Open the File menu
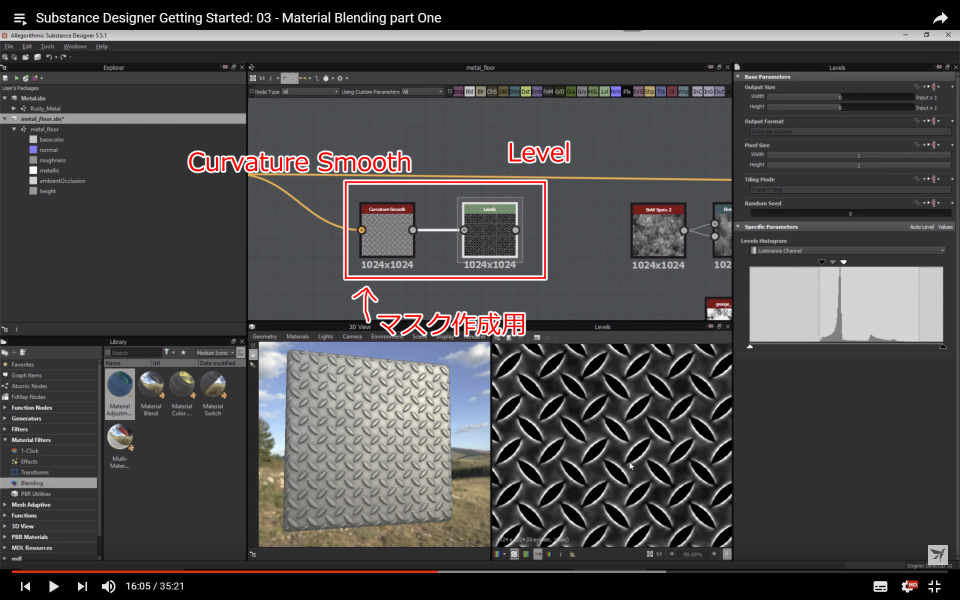 (9, 47)
